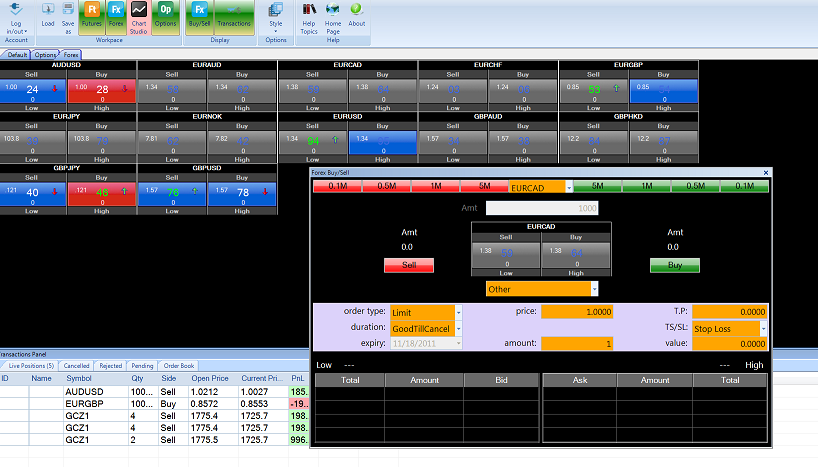Open the Order Book tab

coord(179,366)
